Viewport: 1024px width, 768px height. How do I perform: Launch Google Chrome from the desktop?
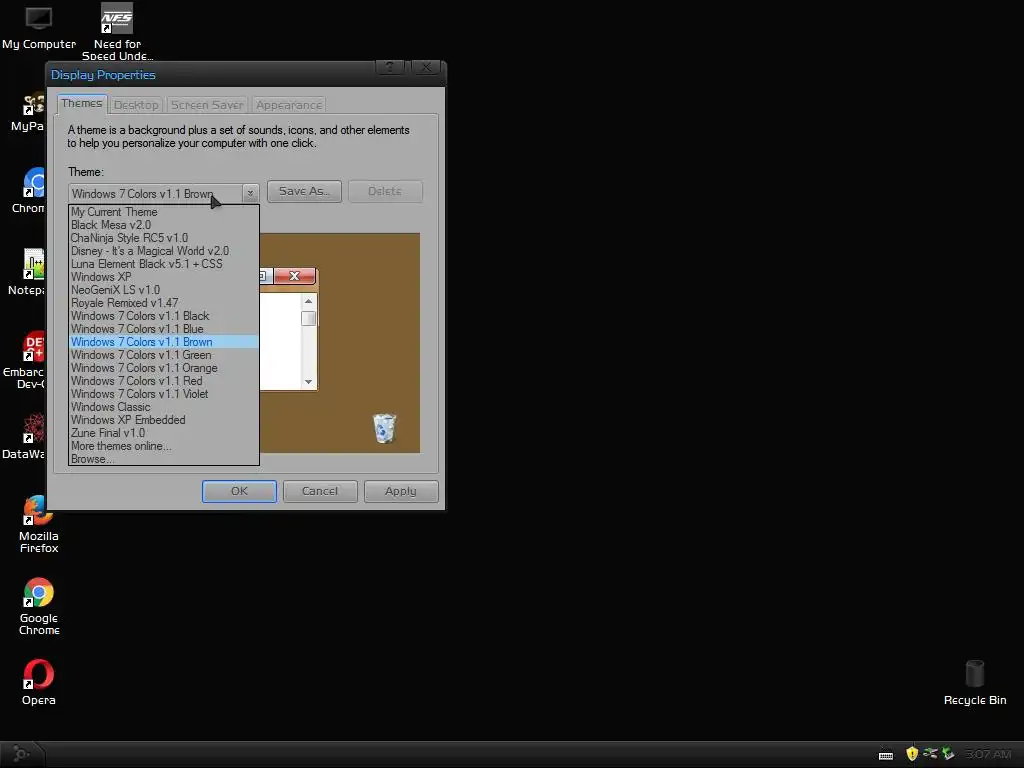39,606
